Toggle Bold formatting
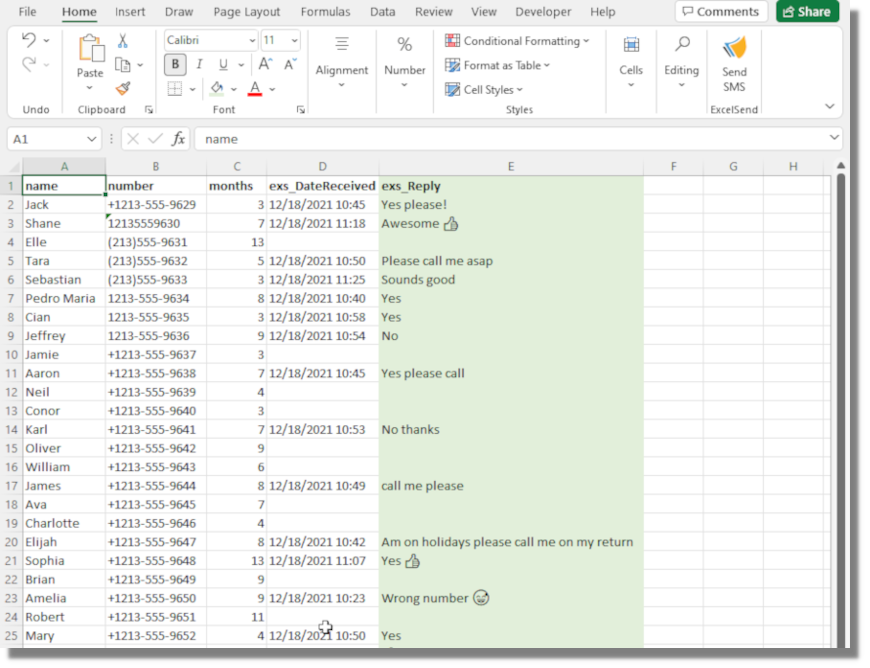The height and width of the screenshot is (668, 870). pos(175,64)
